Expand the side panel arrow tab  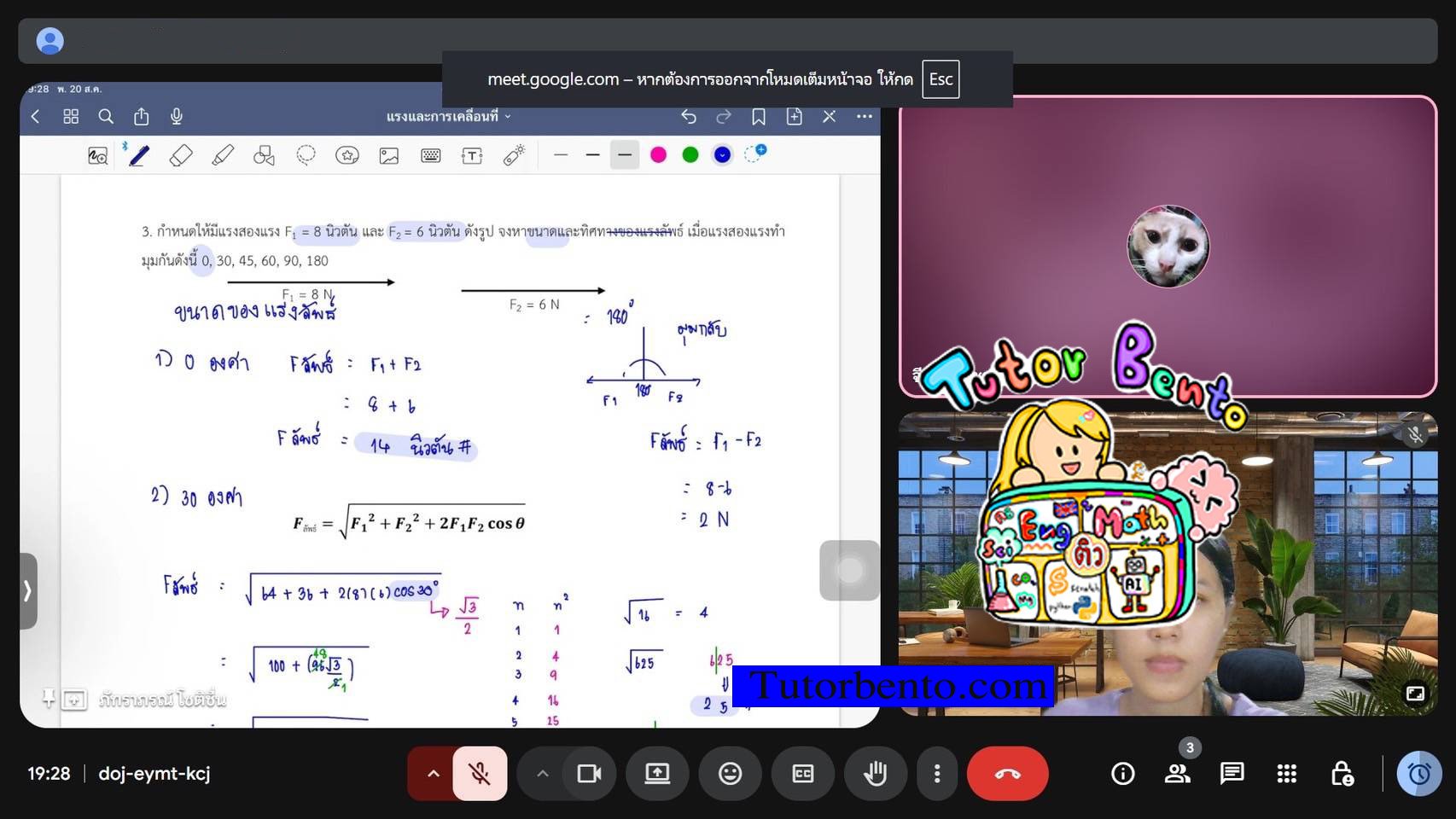point(27,590)
